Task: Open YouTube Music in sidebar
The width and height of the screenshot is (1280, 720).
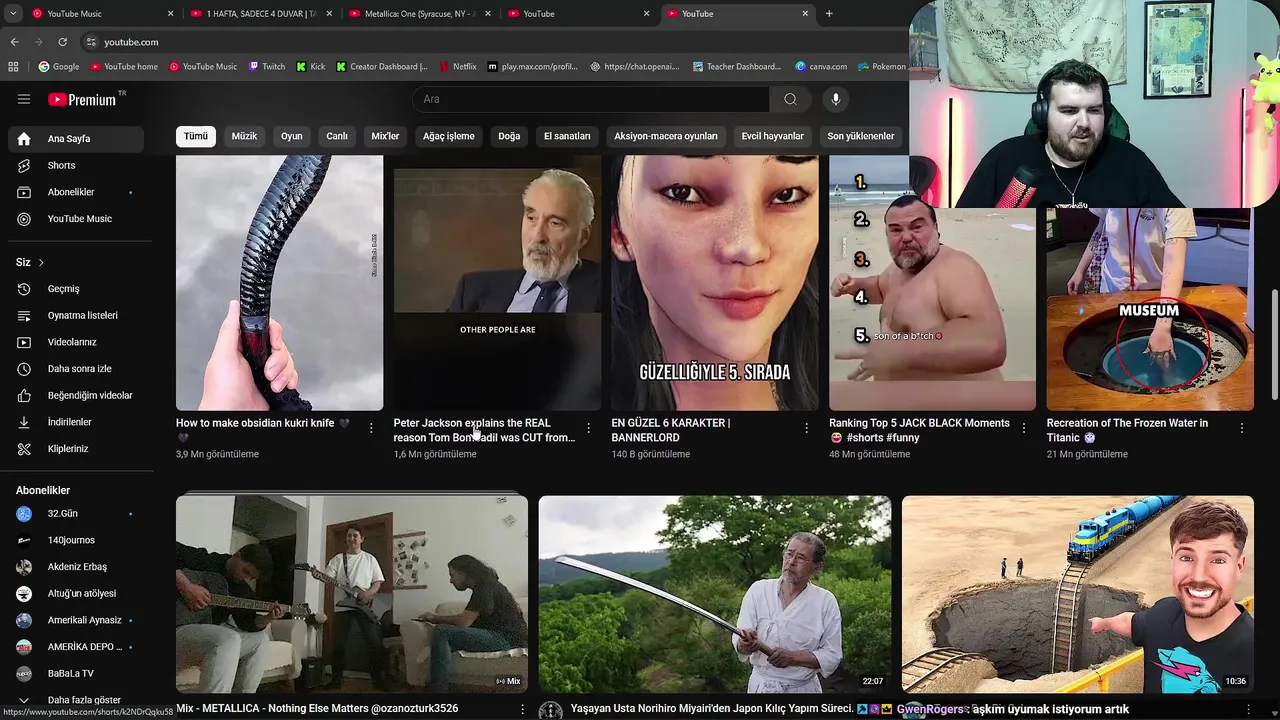Action: click(x=76, y=219)
